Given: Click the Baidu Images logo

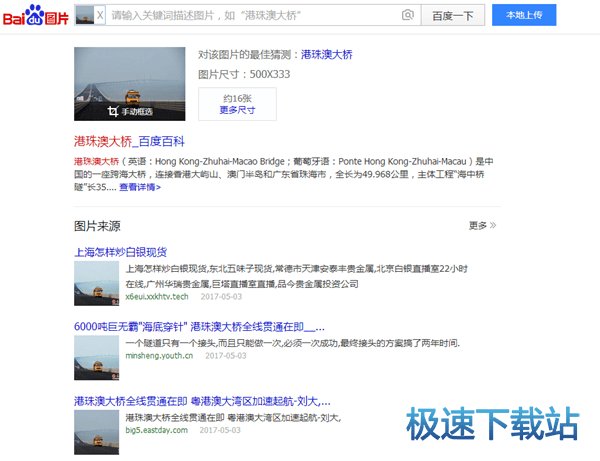Looking at the screenshot, I should pos(36,15).
